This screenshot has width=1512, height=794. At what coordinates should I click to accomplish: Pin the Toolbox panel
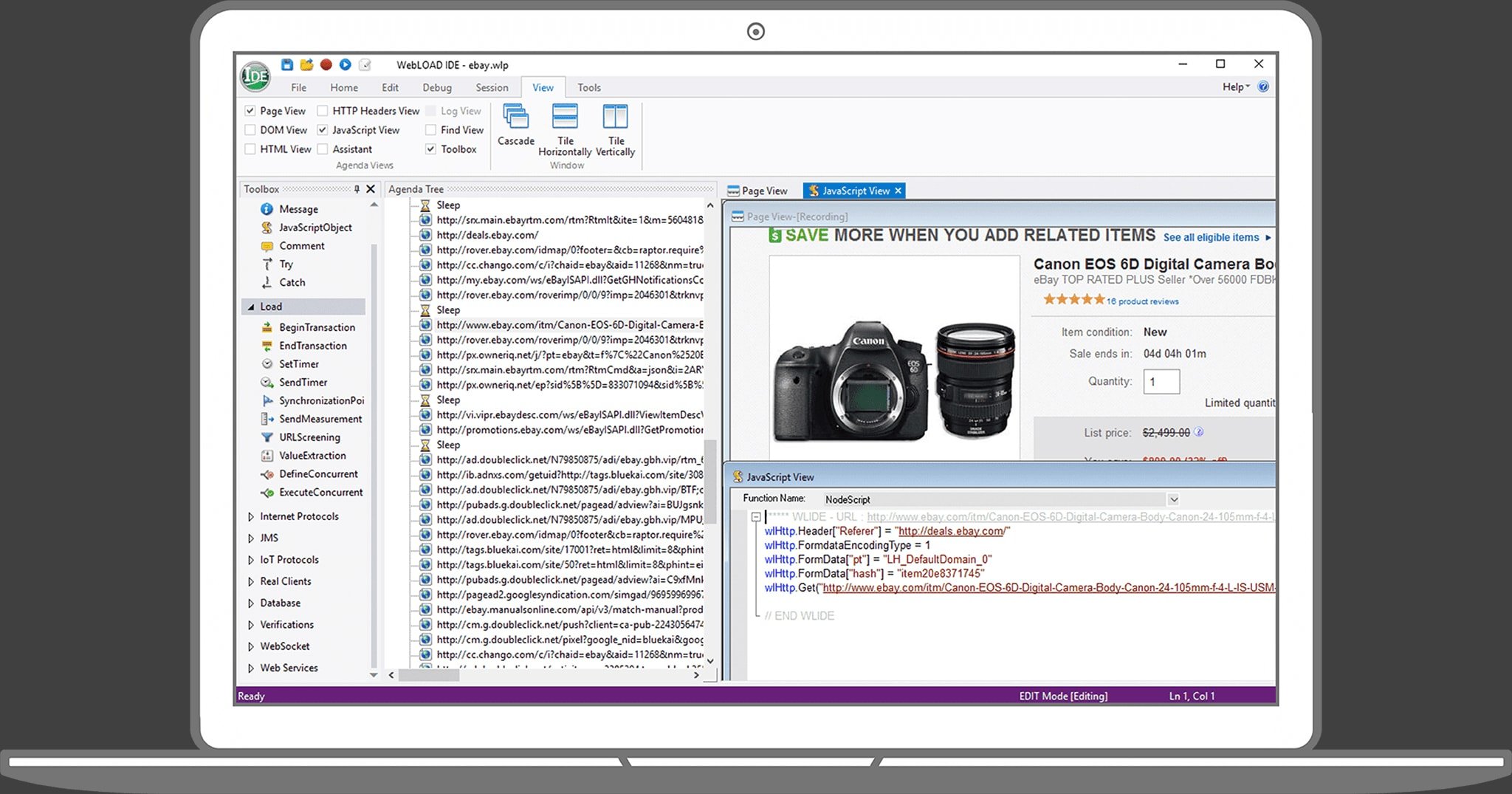click(x=357, y=189)
